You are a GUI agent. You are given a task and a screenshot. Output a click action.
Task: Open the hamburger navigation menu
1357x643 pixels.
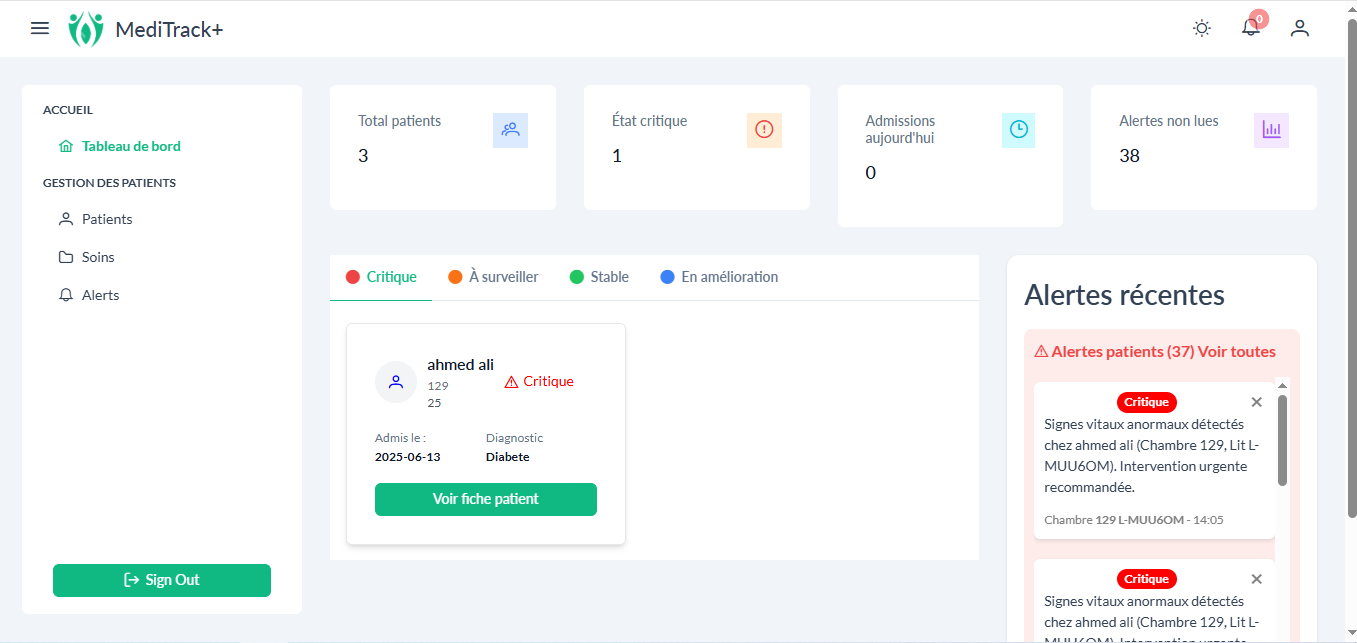[x=40, y=28]
